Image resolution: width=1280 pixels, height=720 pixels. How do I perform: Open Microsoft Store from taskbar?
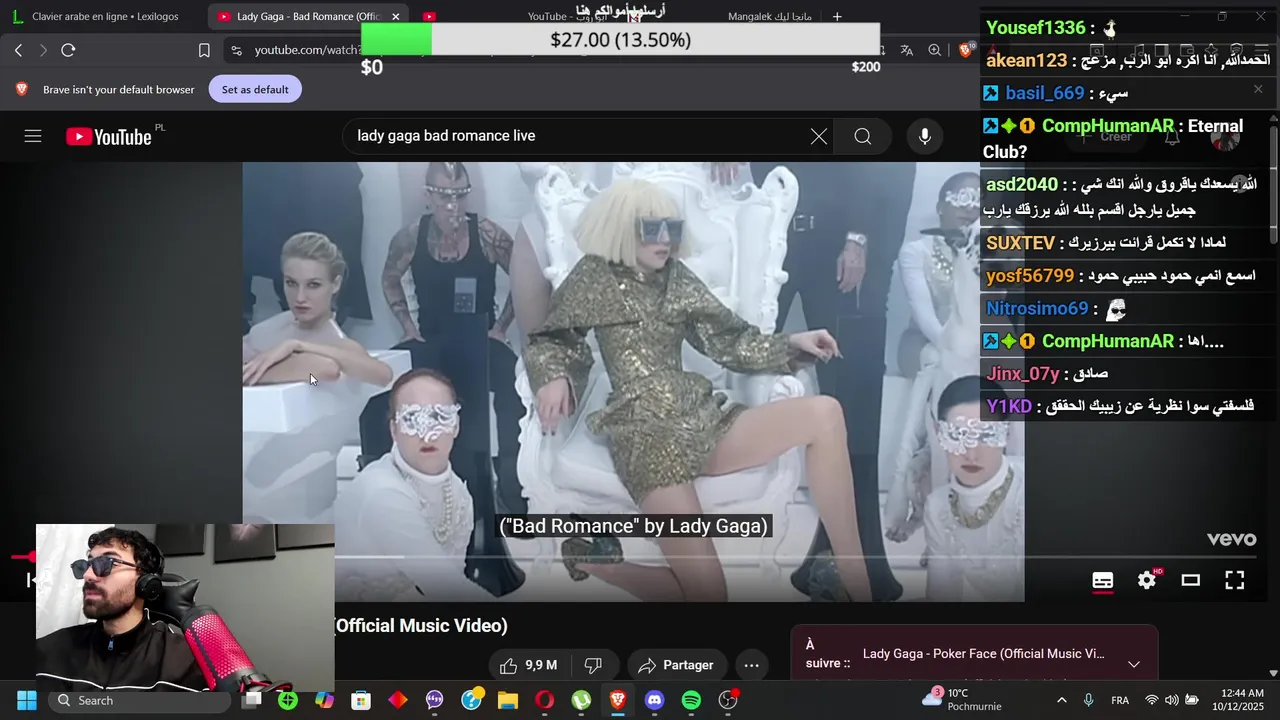(x=361, y=700)
